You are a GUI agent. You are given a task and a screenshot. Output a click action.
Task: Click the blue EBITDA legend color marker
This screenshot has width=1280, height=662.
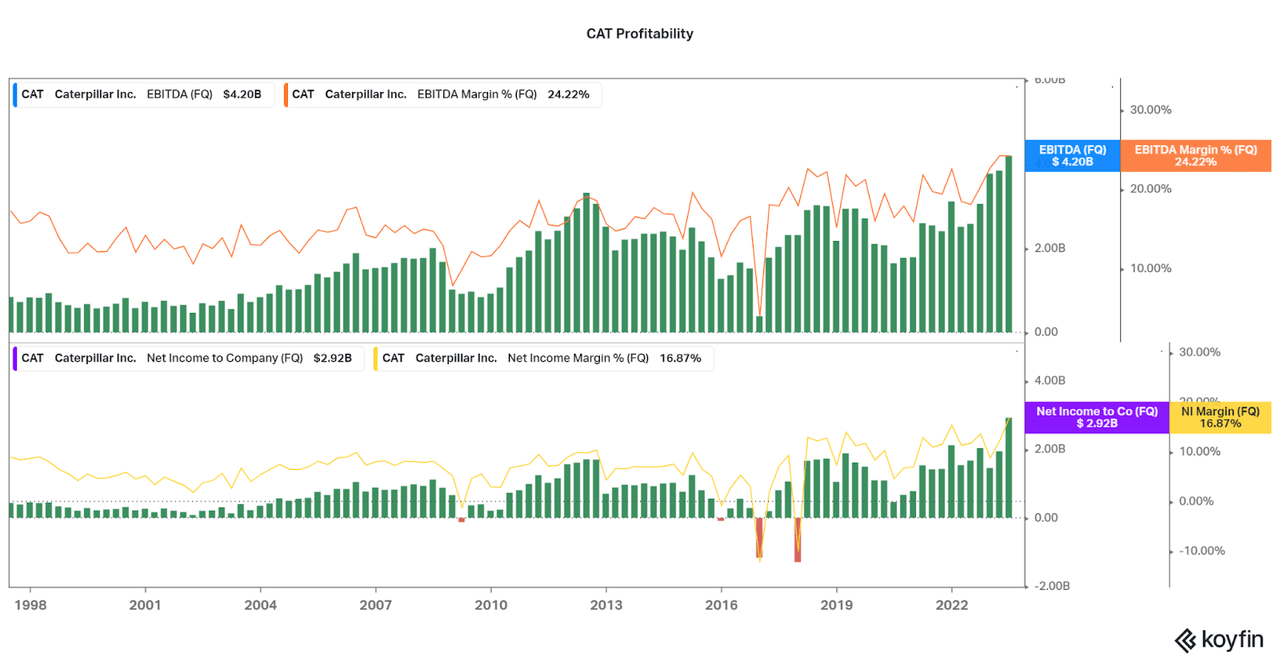pyautogui.click(x=15, y=94)
